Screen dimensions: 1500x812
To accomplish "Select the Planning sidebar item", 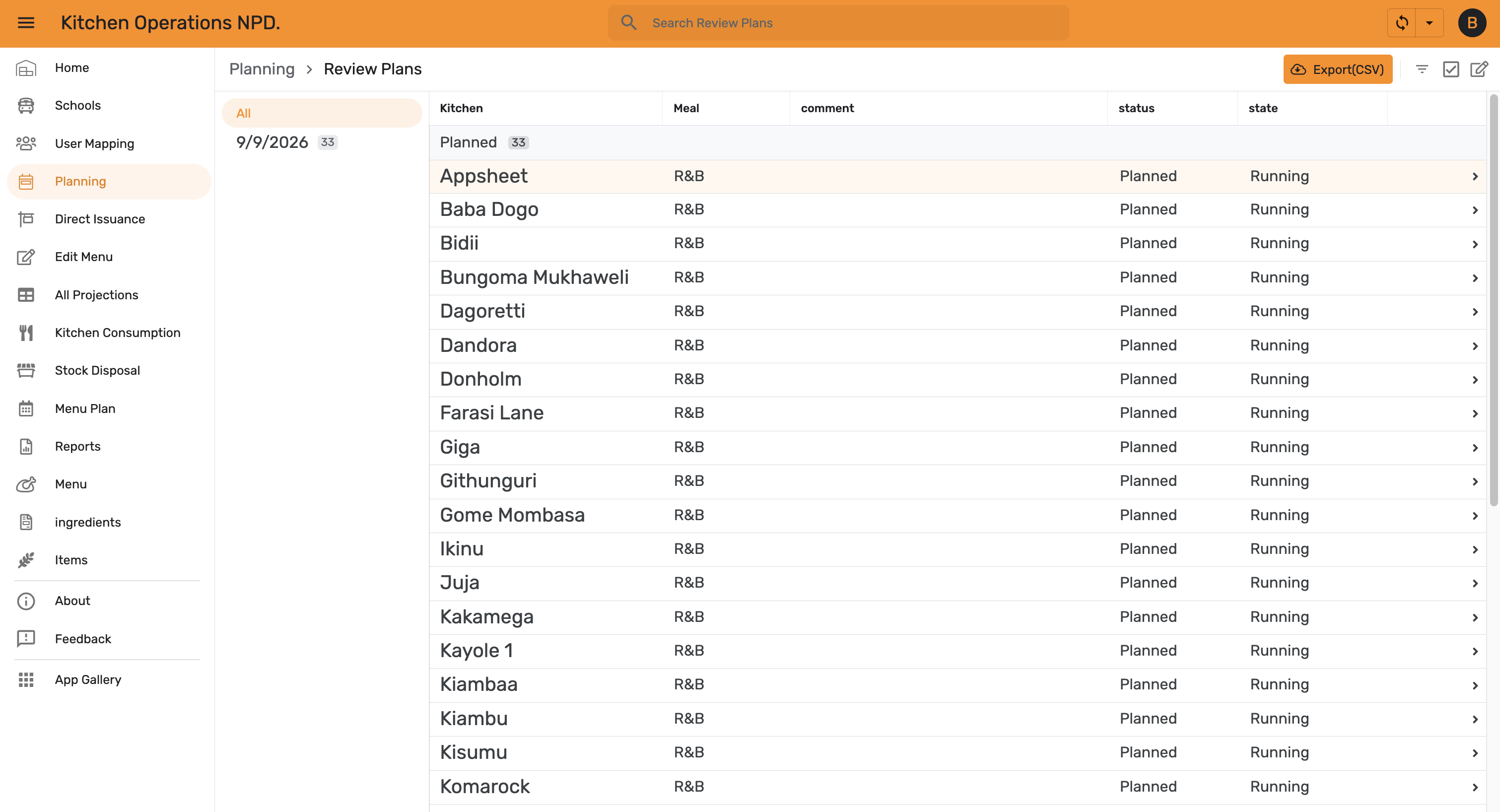I will 109,181.
